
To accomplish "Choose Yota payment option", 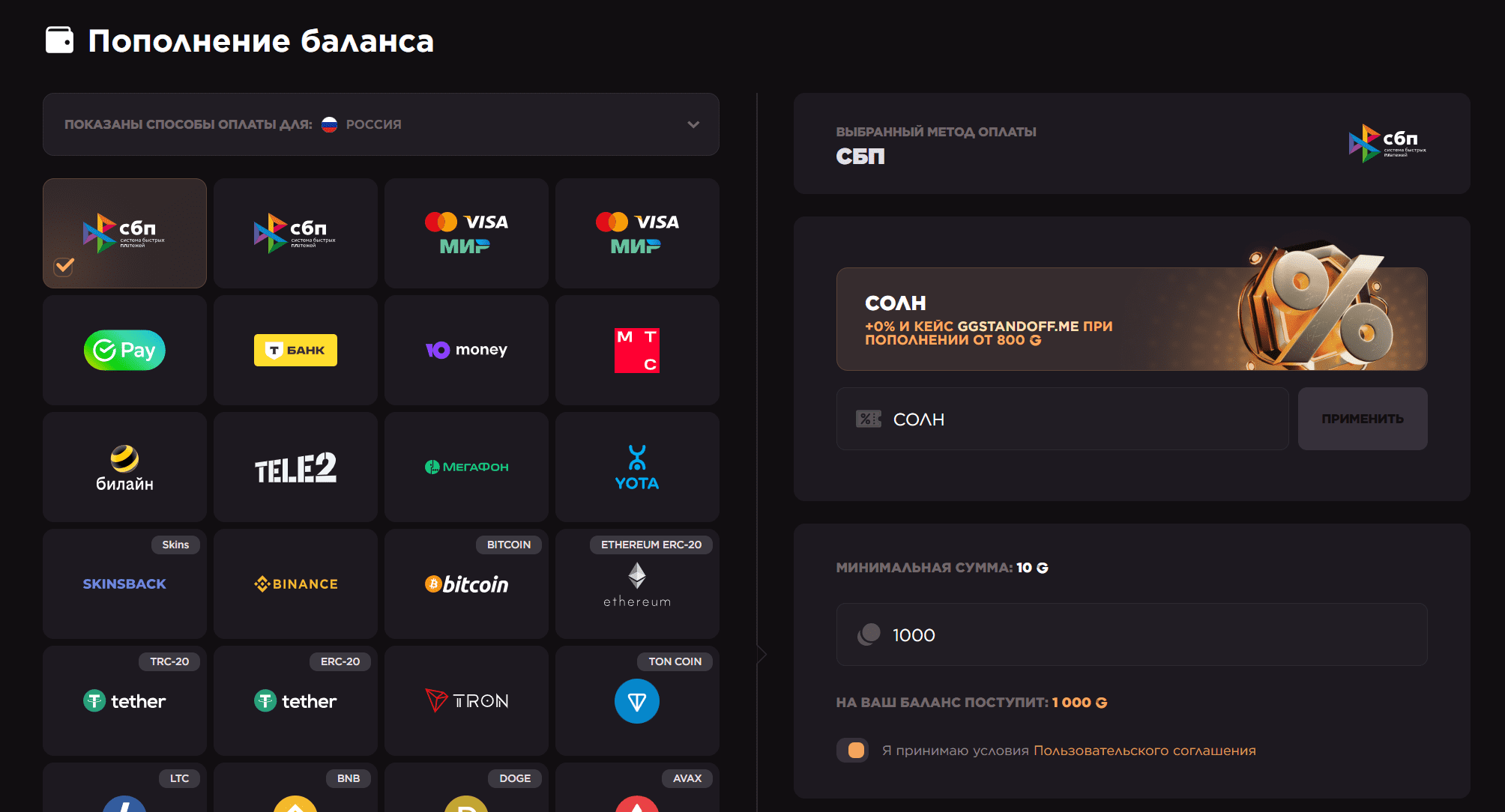I will [x=637, y=467].
